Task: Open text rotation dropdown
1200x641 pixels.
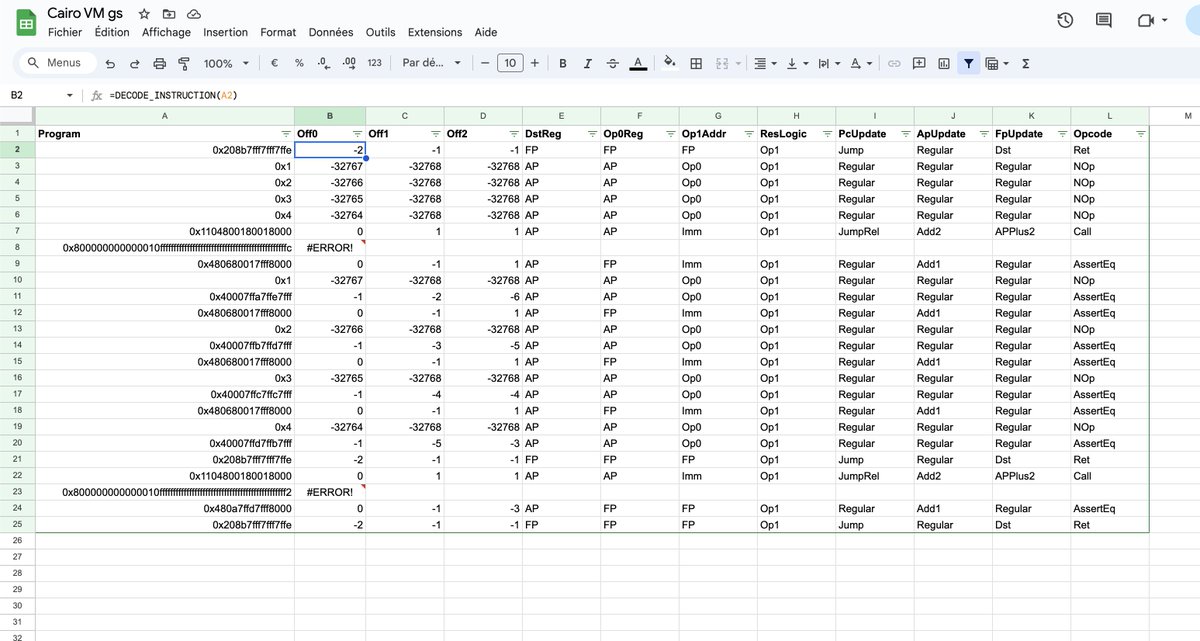Action: 860,63
